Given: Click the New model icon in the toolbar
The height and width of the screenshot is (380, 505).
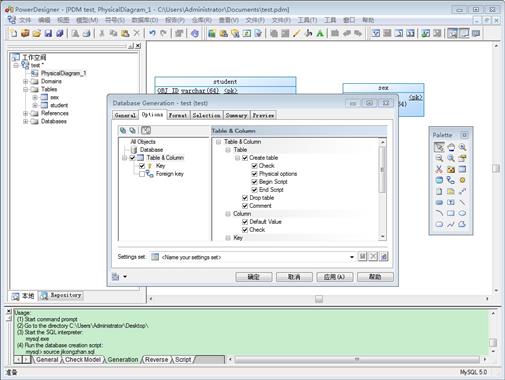Looking at the screenshot, I should (x=14, y=33).
